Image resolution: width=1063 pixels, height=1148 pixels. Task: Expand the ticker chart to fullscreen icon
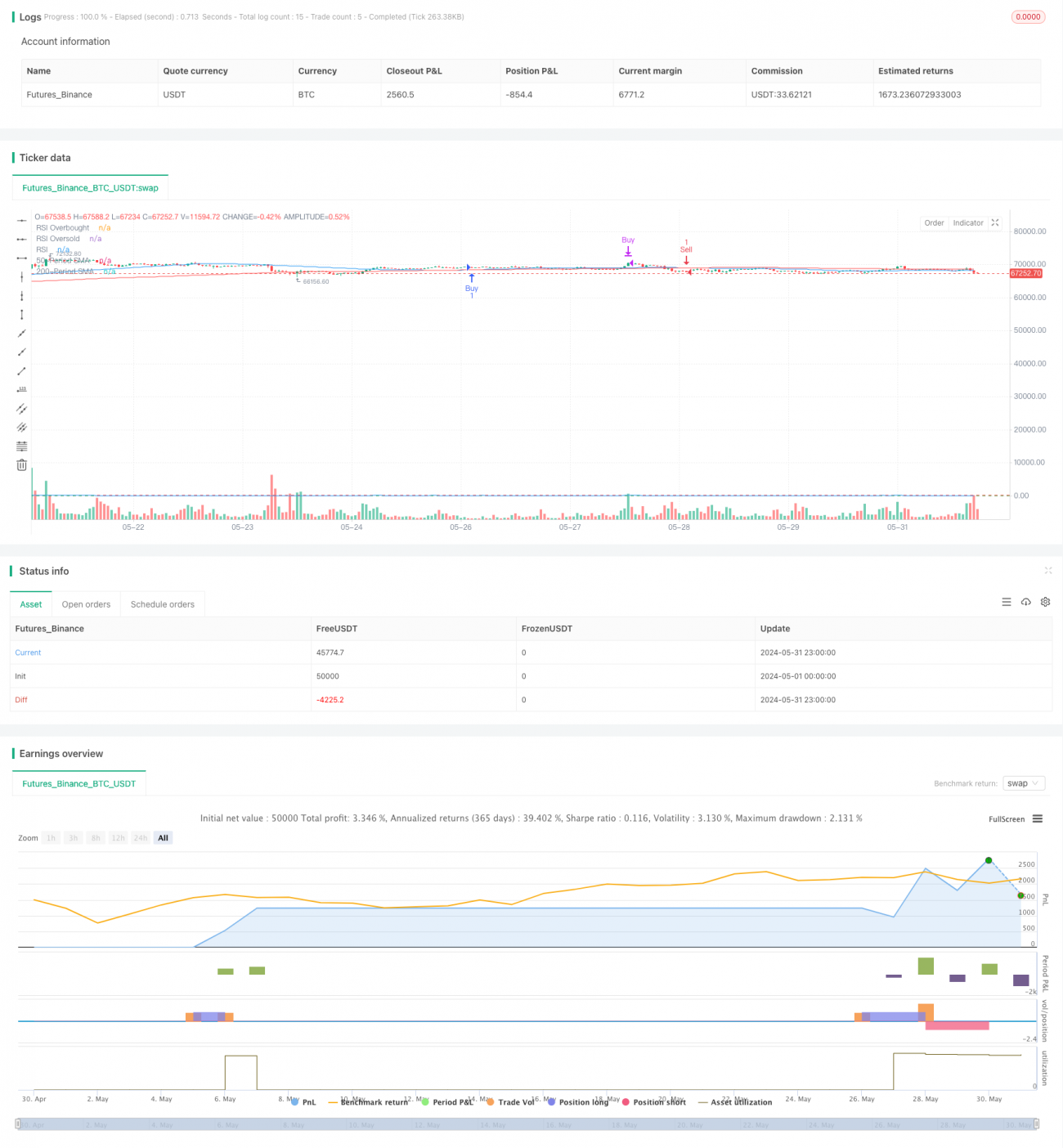(995, 222)
